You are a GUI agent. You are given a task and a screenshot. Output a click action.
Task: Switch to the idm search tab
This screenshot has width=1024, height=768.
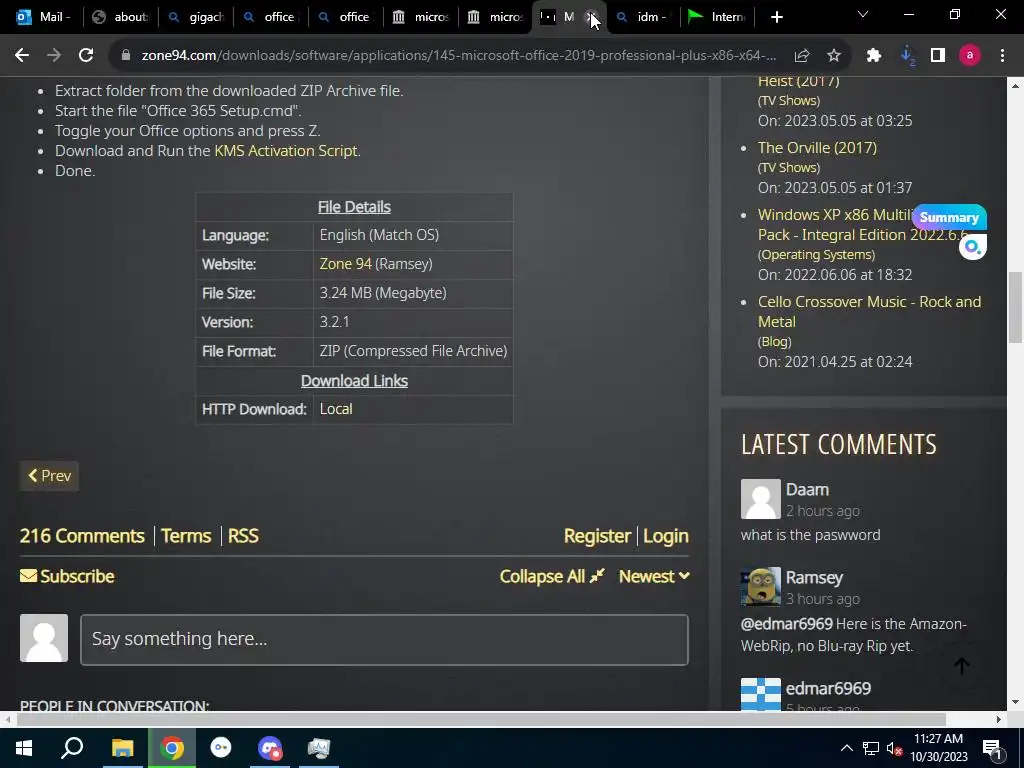coord(643,17)
